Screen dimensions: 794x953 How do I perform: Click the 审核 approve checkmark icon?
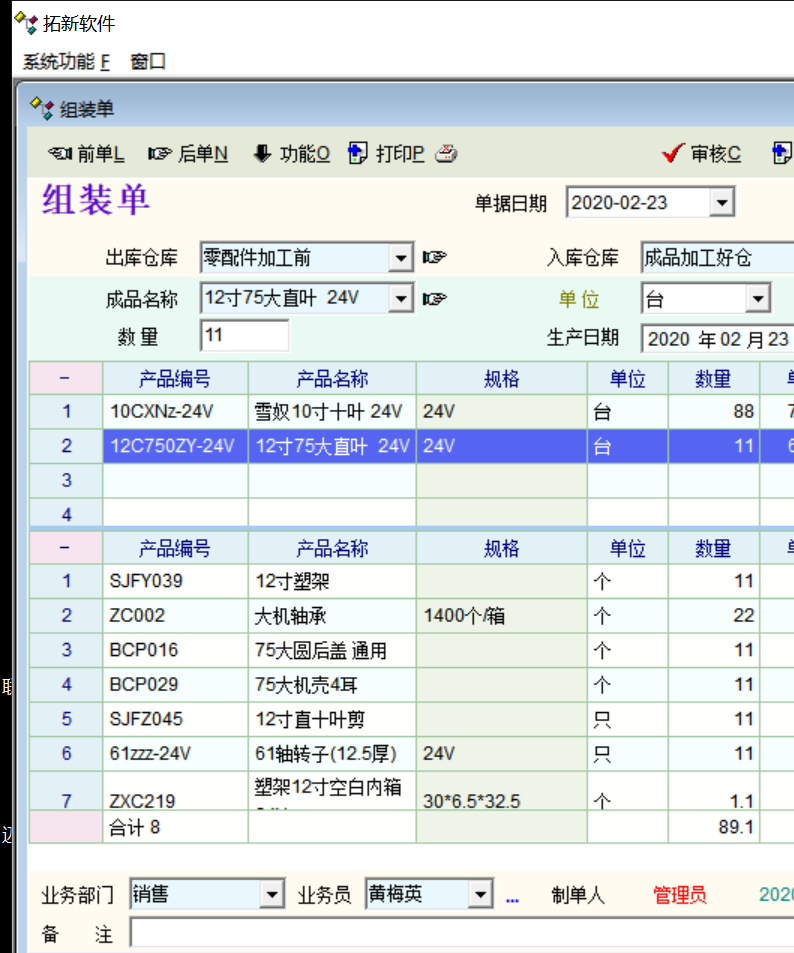click(673, 154)
